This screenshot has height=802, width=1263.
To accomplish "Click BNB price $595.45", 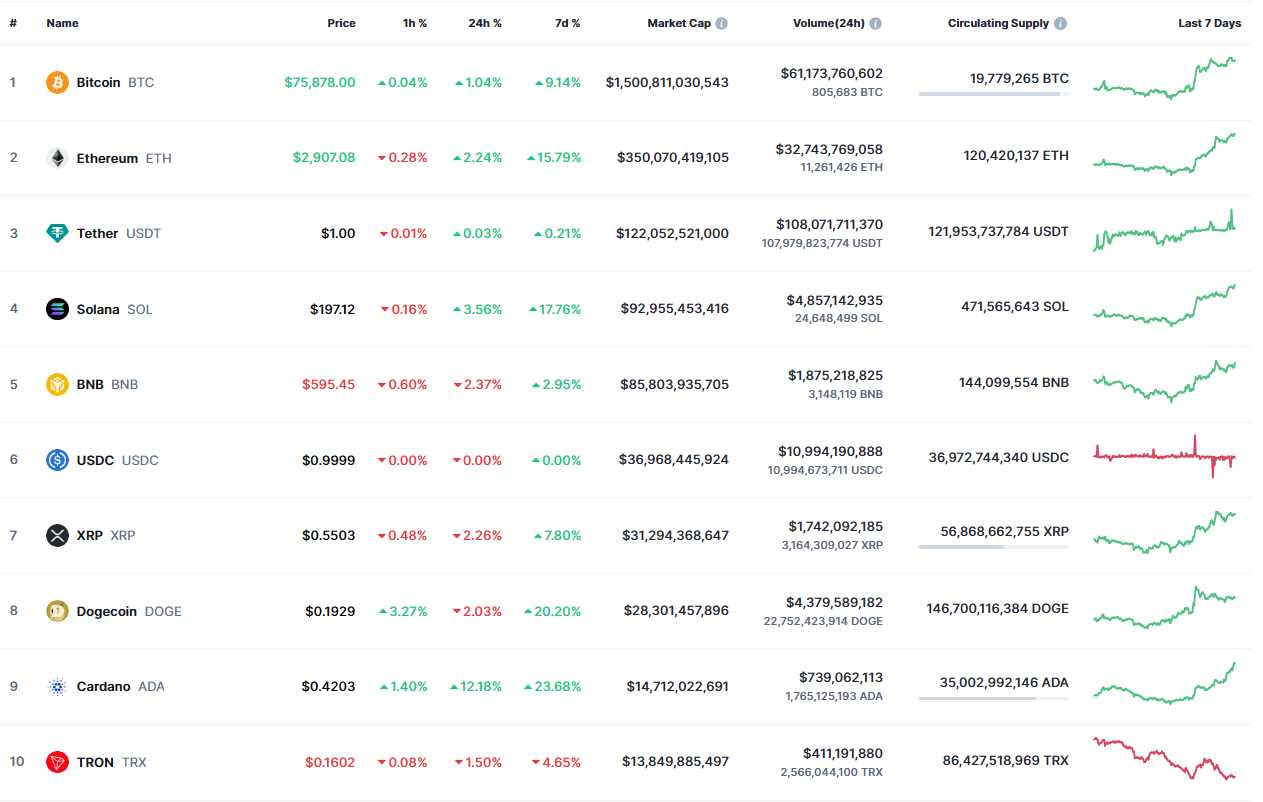I will click(x=328, y=384).
